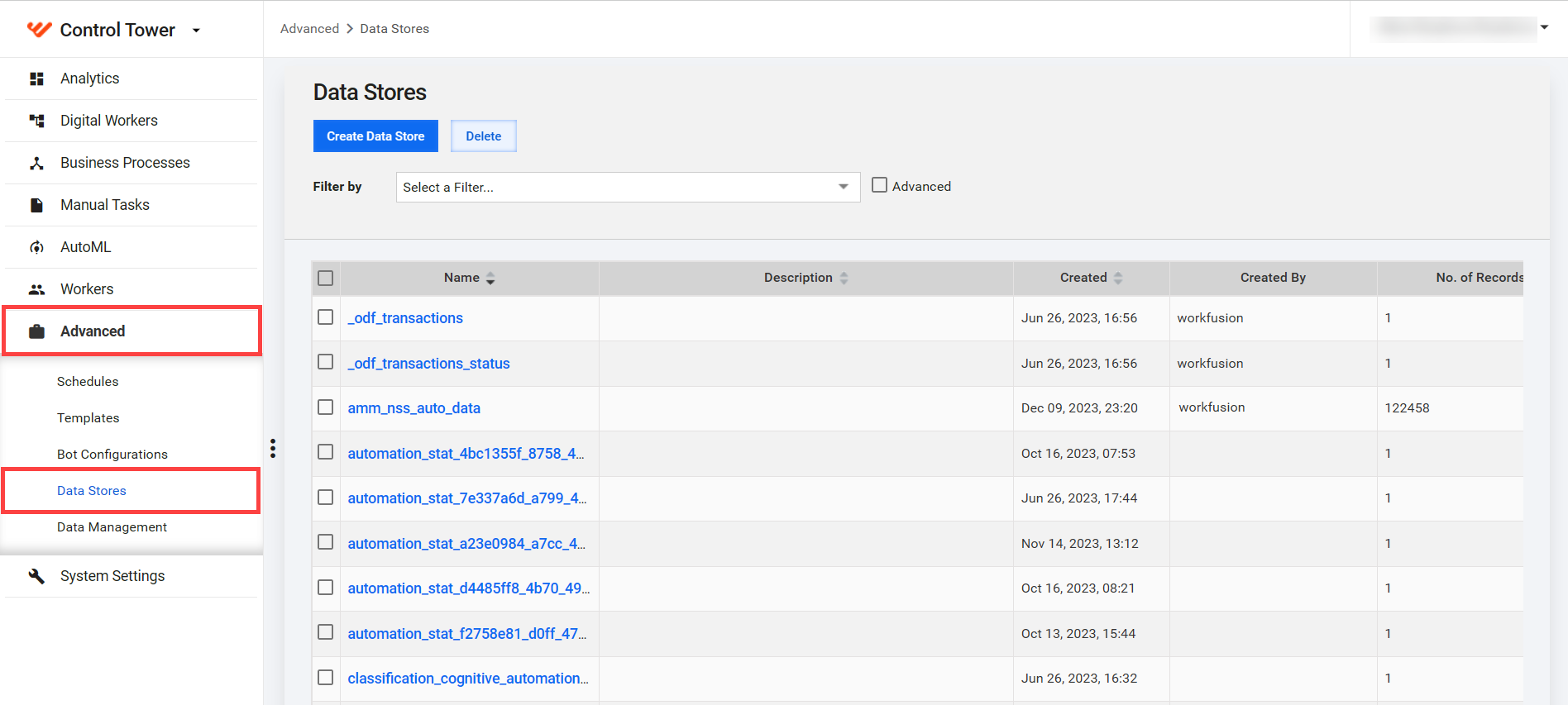
Task: Open the _odf_transactions_status link
Action: (x=428, y=364)
